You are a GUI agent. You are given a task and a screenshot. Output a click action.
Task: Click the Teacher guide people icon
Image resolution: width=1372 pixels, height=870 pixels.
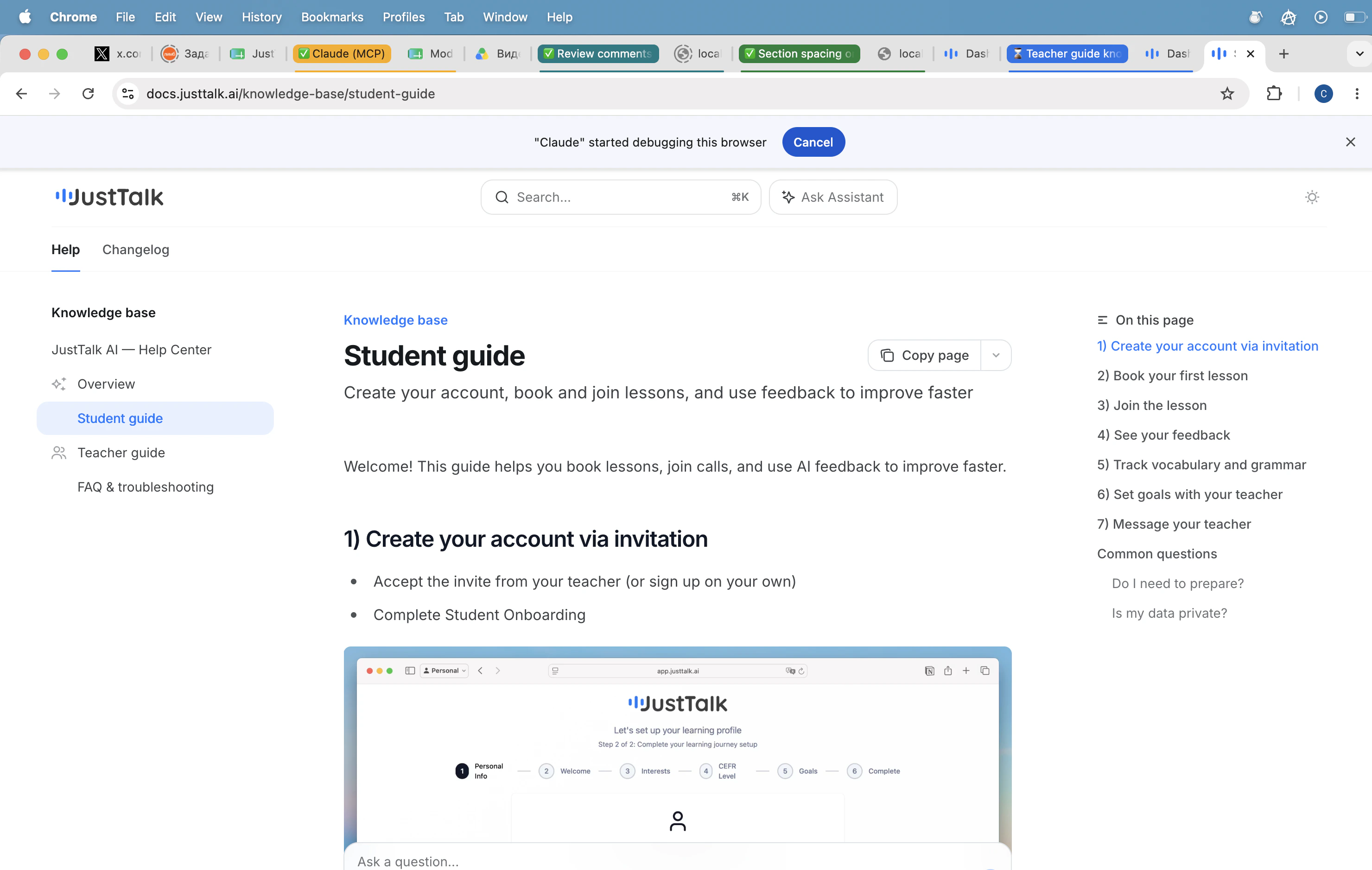pos(59,453)
